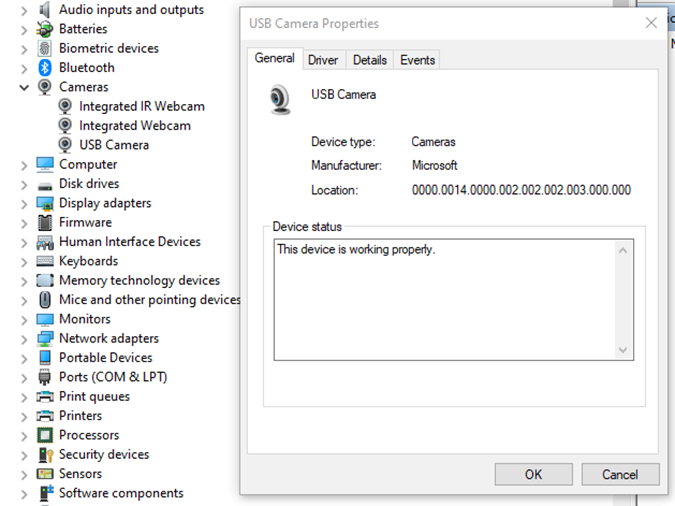This screenshot has height=506, width=675.
Task: Click the Mice and pointing devices icon
Action: [x=45, y=300]
